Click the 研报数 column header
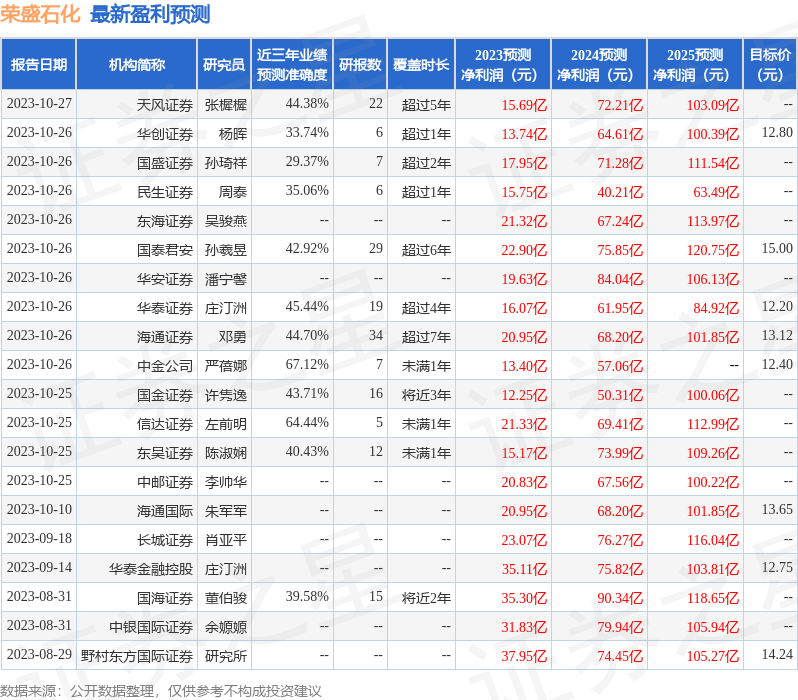 tap(360, 65)
